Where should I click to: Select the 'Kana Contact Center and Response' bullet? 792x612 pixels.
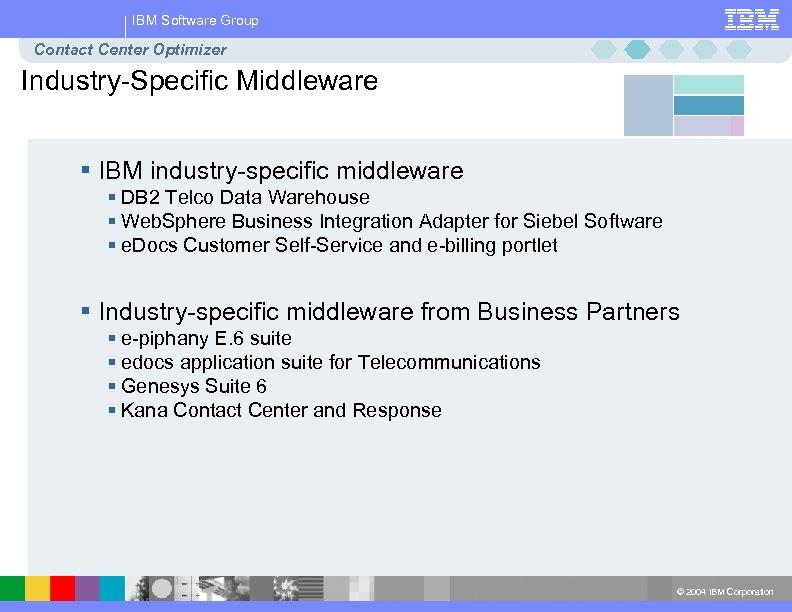coord(281,410)
